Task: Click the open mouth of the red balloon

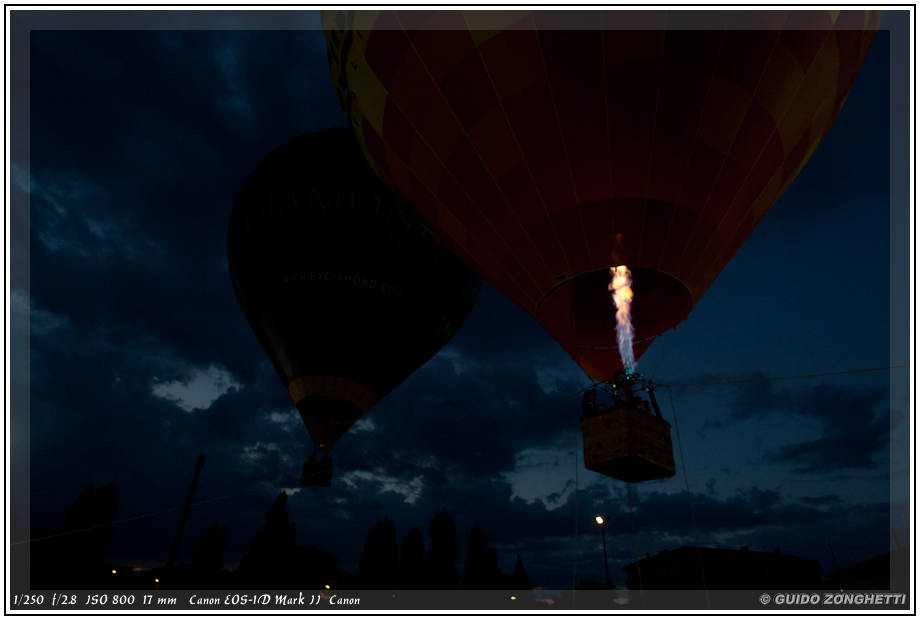Action: tap(614, 300)
